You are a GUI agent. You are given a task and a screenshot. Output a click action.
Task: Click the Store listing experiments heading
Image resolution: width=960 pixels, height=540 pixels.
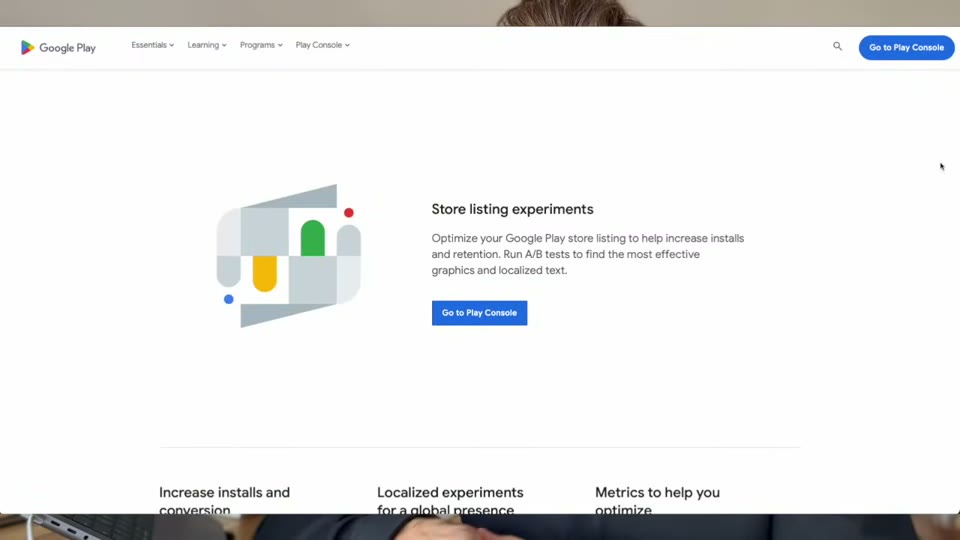click(512, 209)
